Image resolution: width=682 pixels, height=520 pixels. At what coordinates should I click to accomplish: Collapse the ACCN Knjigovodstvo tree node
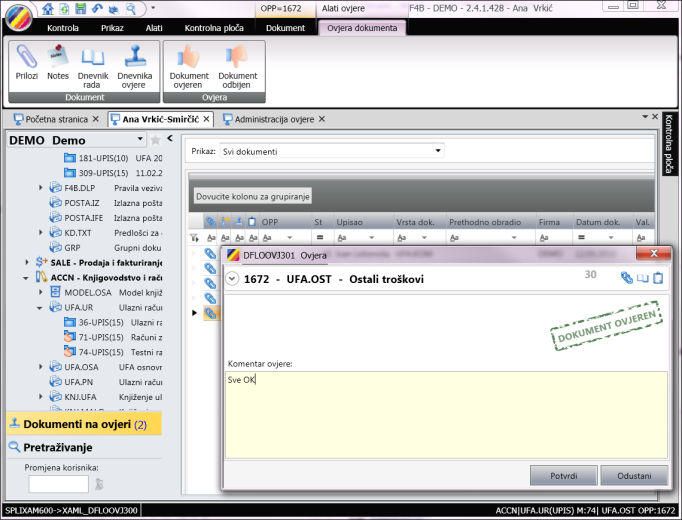(26, 276)
